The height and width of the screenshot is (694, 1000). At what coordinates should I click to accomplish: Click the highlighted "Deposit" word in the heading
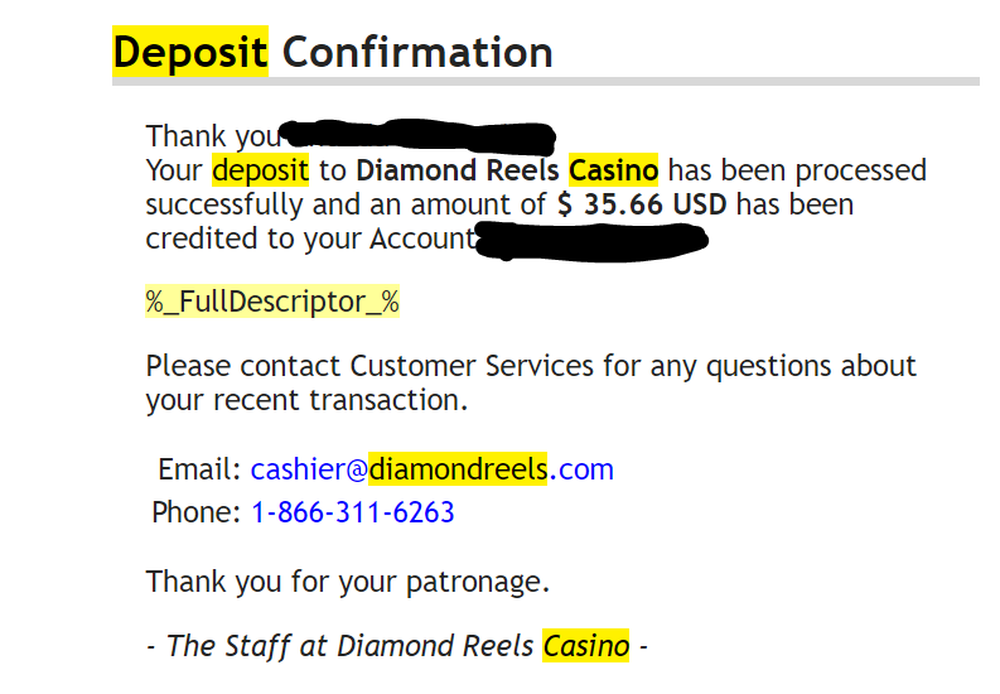pos(190,52)
